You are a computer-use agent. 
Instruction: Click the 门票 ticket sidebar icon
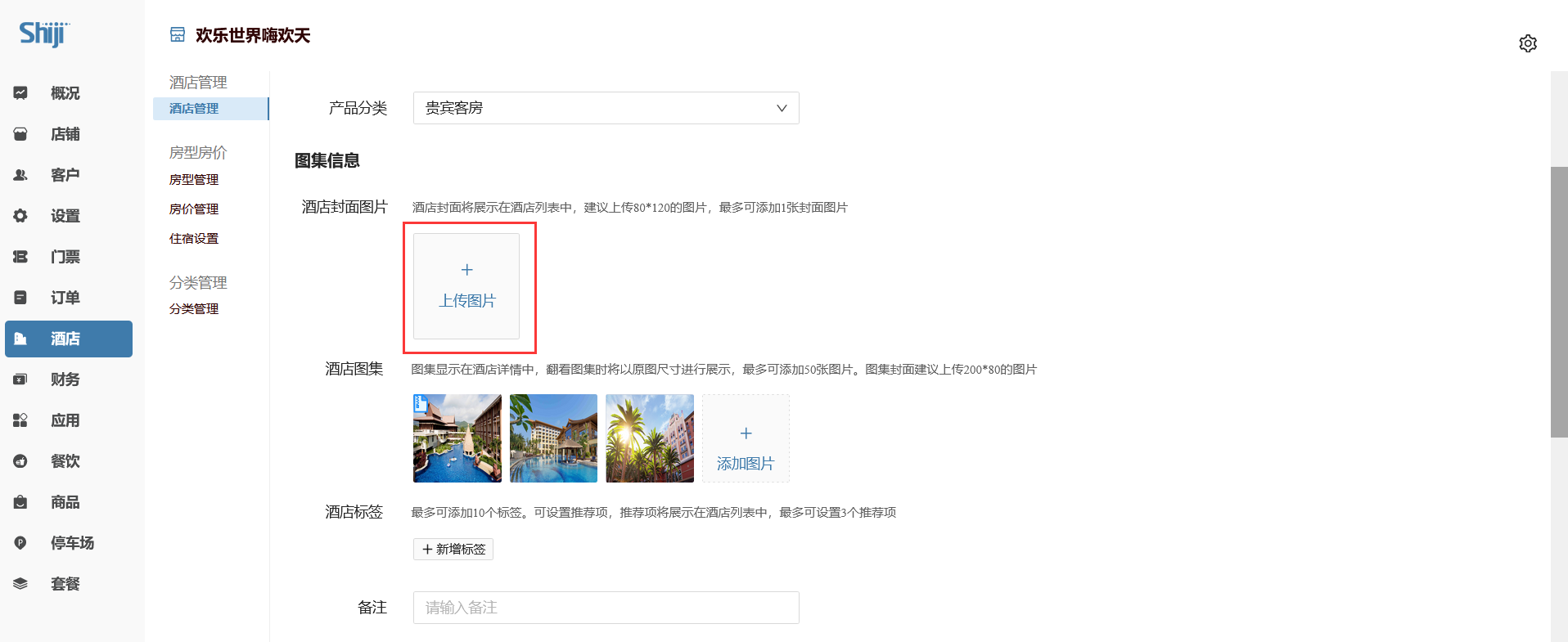tap(20, 257)
